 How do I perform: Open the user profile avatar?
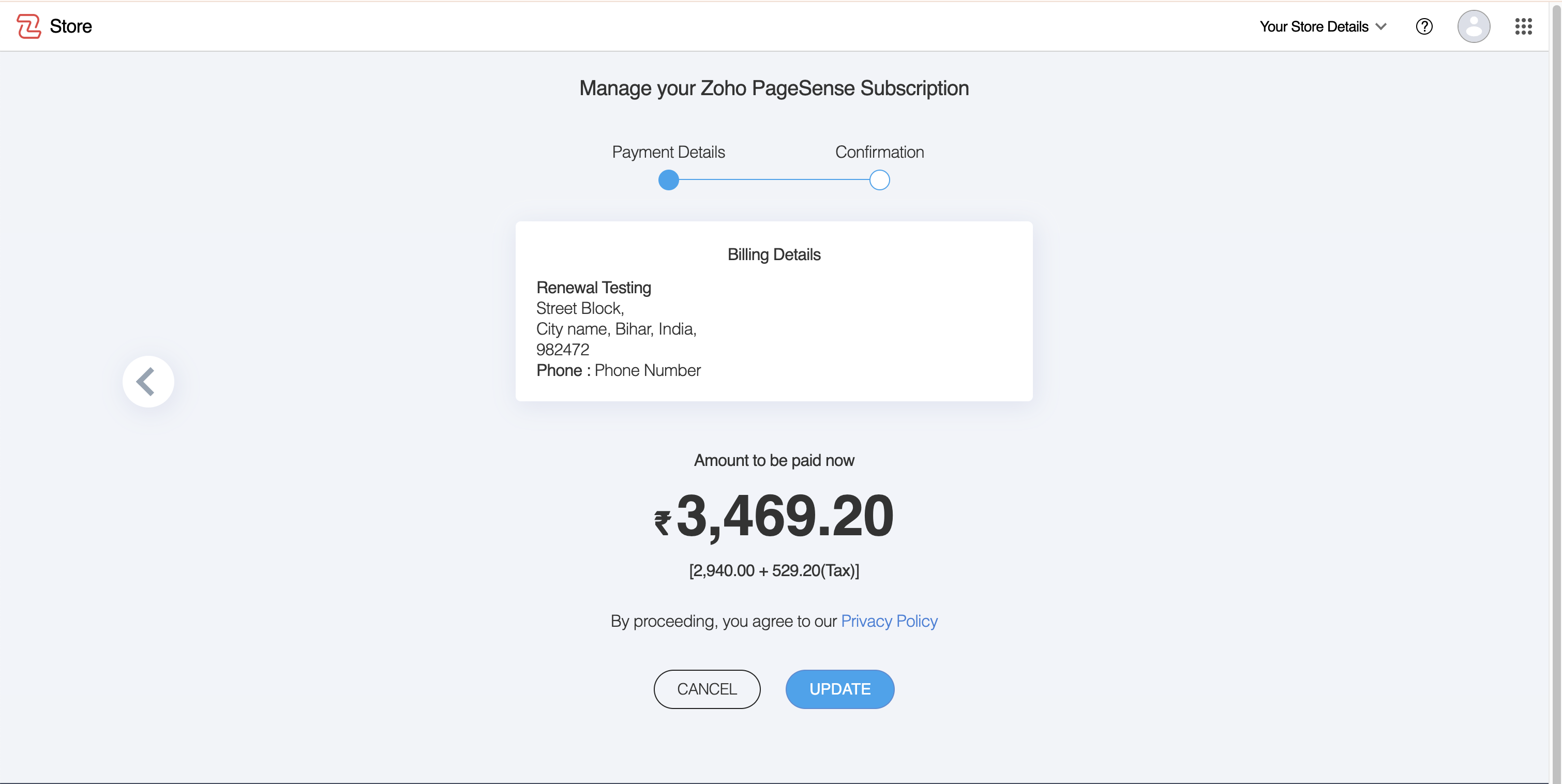(x=1474, y=26)
